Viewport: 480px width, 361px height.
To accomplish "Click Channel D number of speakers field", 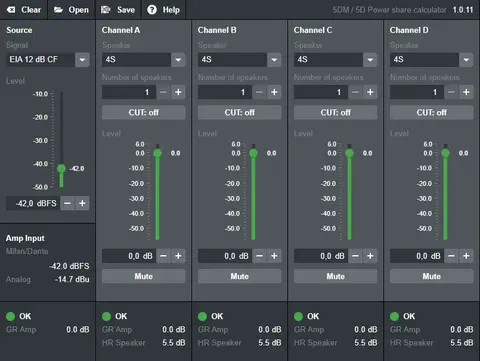I will pyautogui.click(x=417, y=92).
